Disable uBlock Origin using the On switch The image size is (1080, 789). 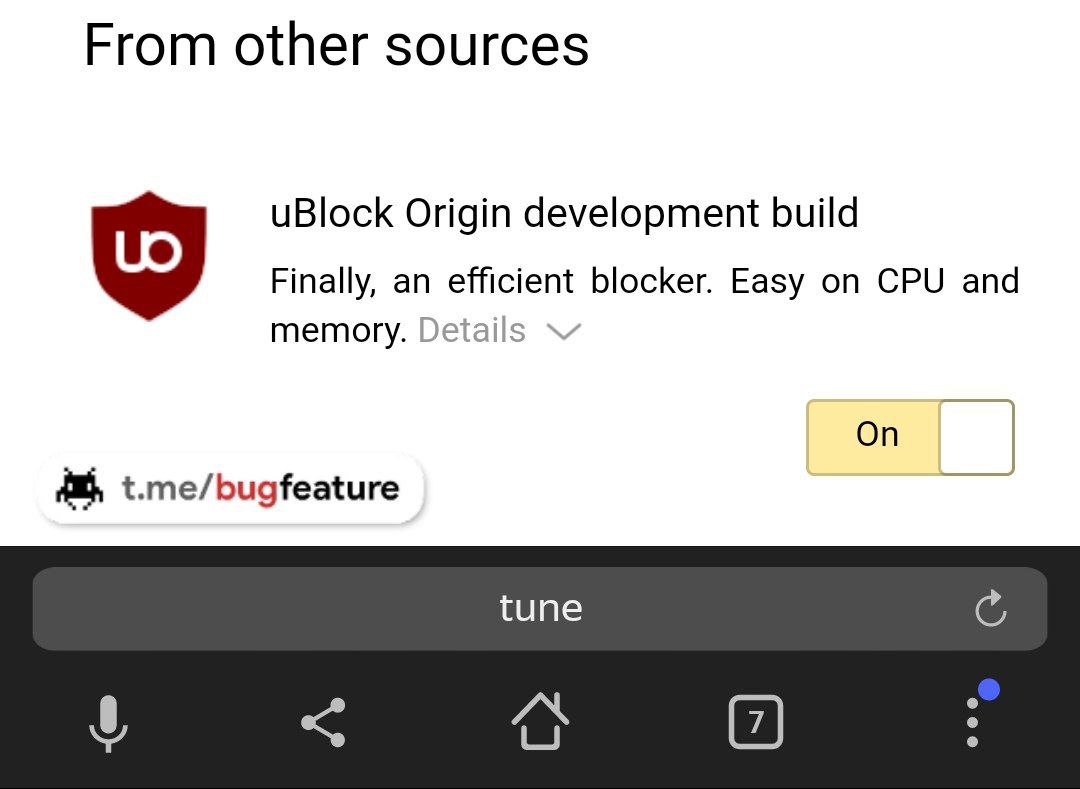(910, 437)
